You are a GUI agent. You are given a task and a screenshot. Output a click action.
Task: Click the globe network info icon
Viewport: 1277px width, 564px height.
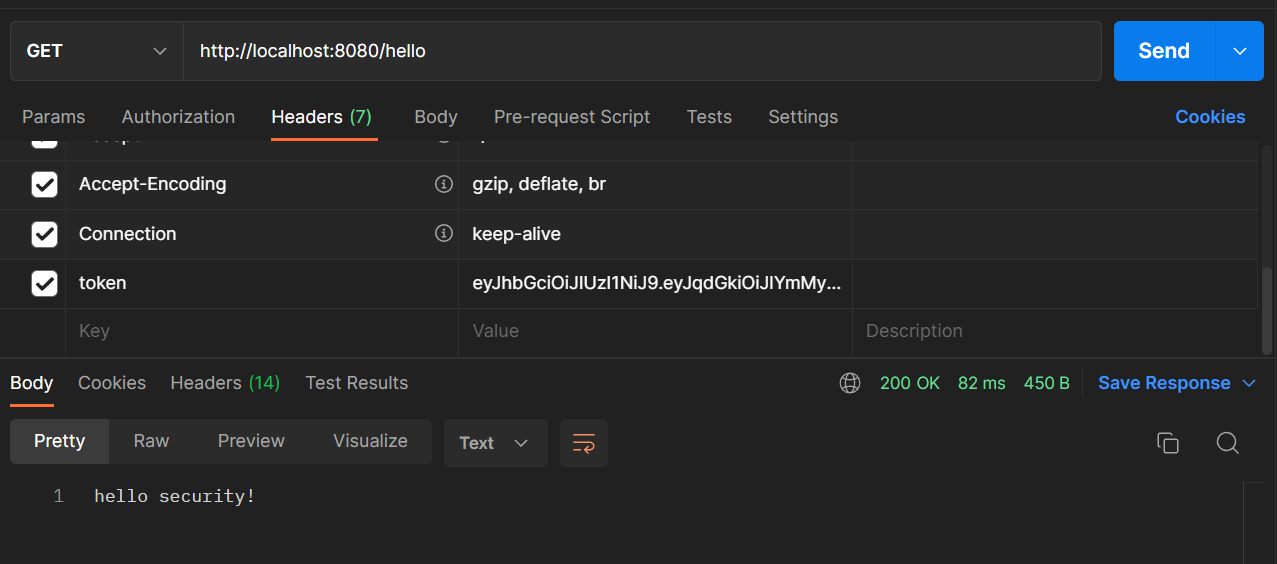[x=850, y=383]
